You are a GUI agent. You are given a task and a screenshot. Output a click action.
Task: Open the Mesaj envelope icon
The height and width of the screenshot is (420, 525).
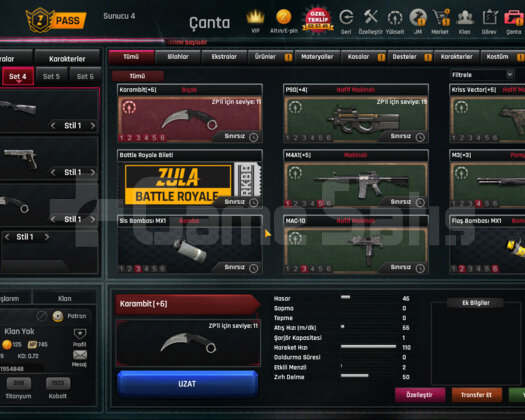pyautogui.click(x=80, y=355)
